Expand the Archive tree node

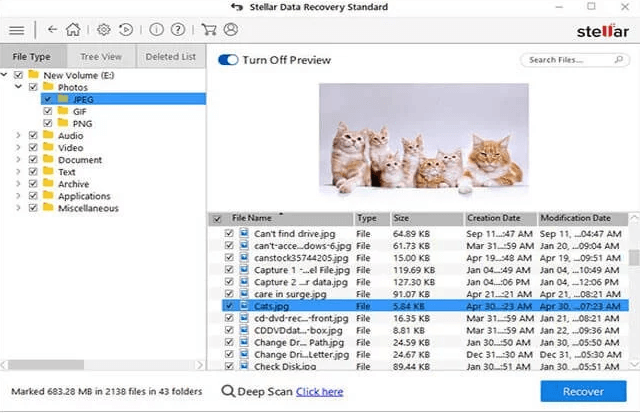click(18, 183)
